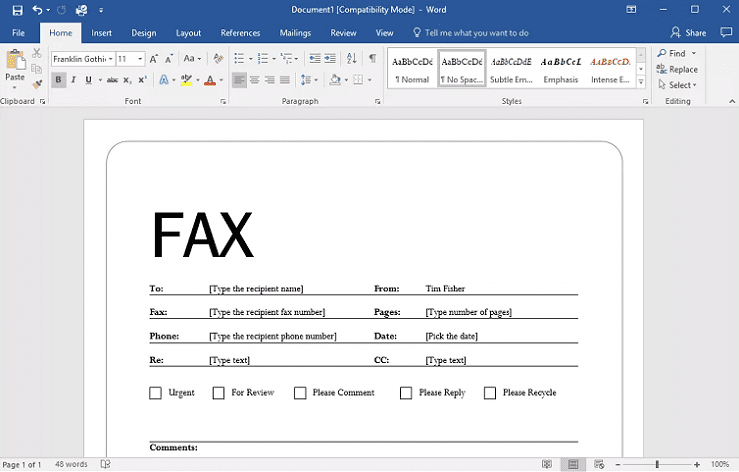Click the Paste clipboard icon
Screen dimensions: 739x472
click(x=15, y=60)
